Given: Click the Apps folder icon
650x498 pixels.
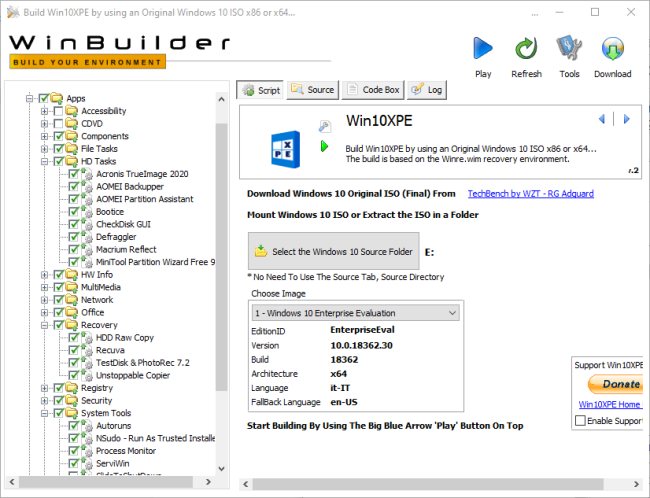Looking at the screenshot, I should click(57, 98).
